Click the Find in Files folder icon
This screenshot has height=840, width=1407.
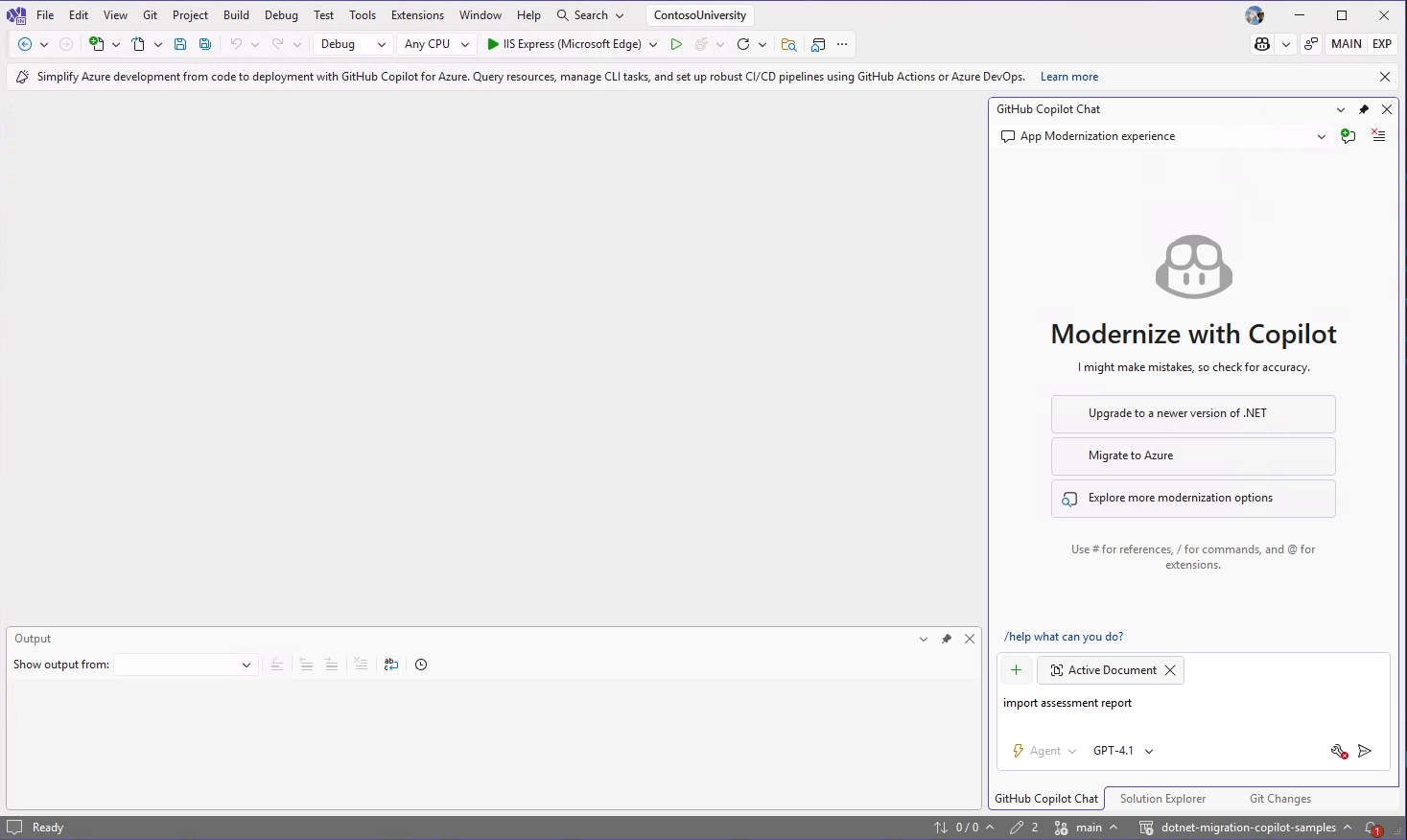click(788, 44)
